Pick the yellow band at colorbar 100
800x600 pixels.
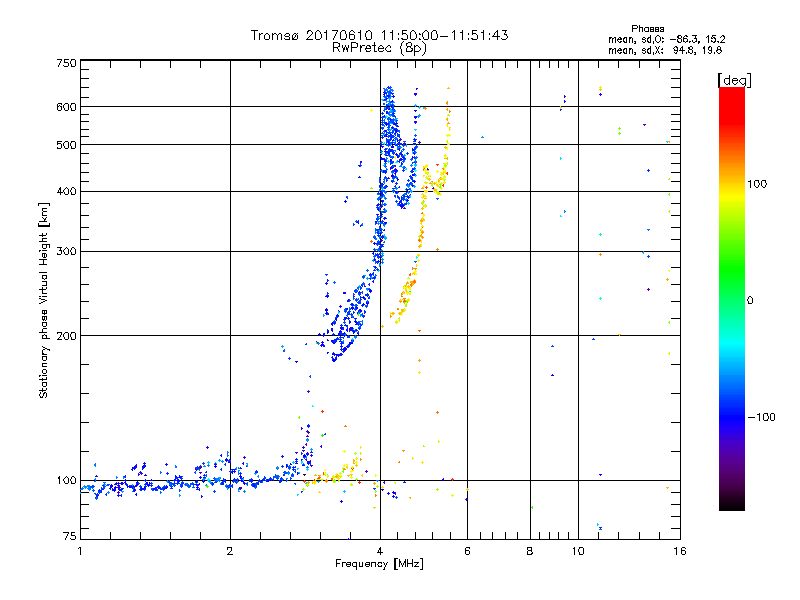click(x=731, y=184)
